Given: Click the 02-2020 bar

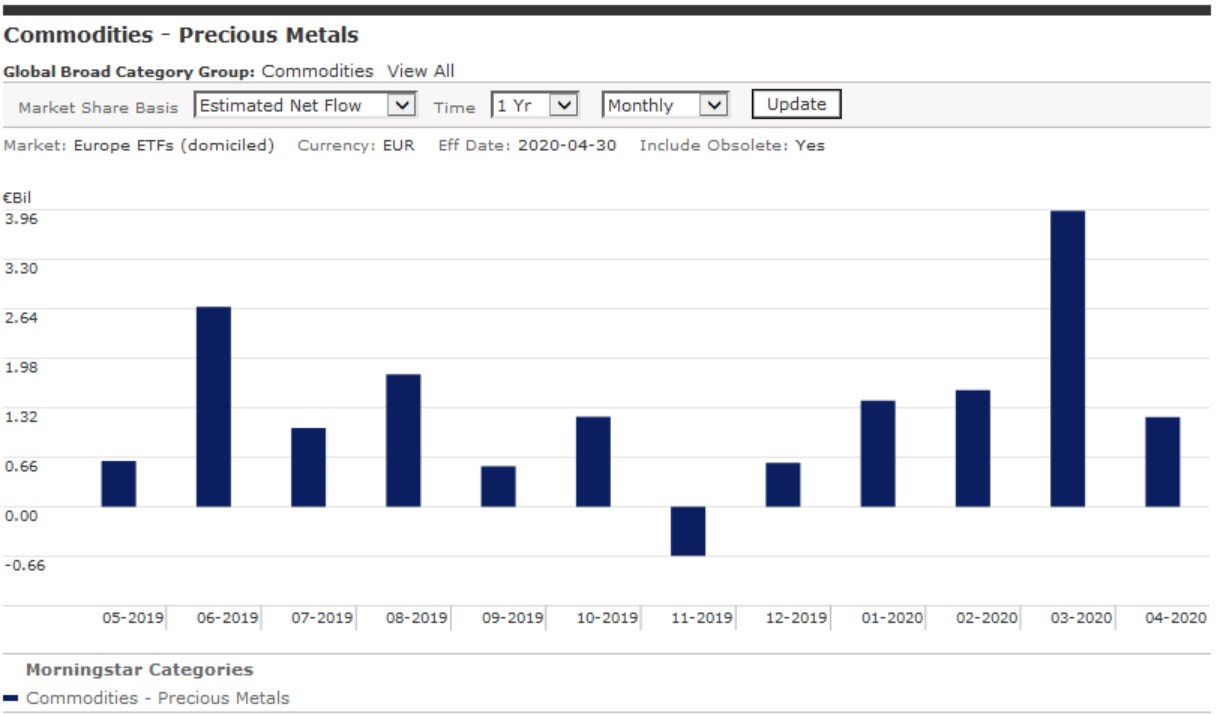Looking at the screenshot, I should click(x=972, y=448).
